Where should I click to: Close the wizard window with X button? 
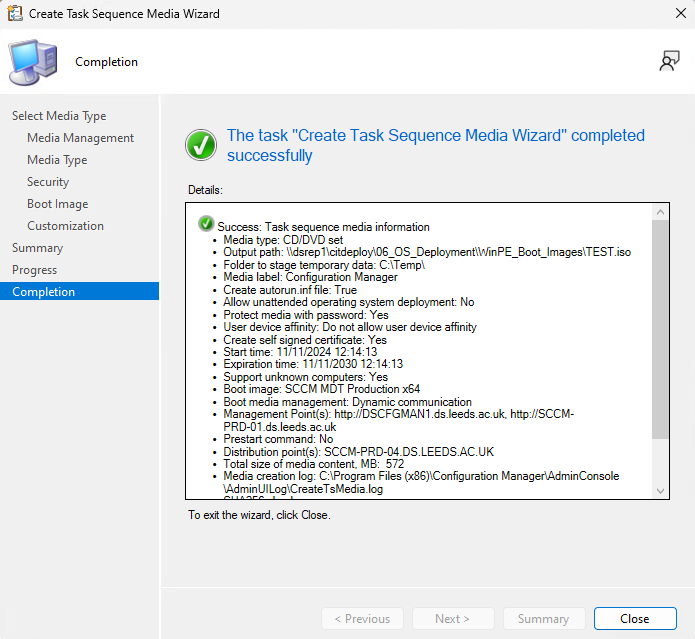coord(671,14)
